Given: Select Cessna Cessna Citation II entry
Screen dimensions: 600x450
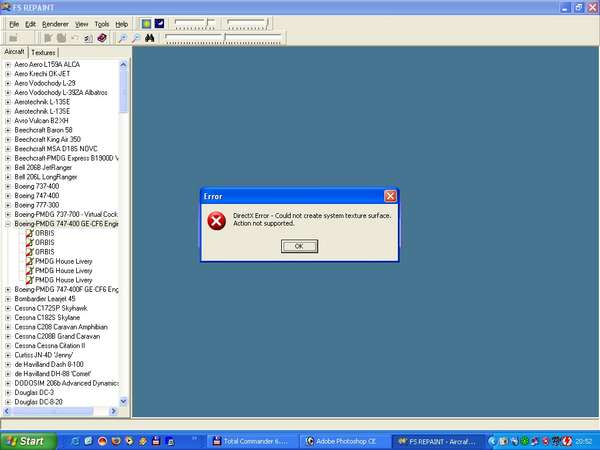Looking at the screenshot, I should [x=50, y=346].
